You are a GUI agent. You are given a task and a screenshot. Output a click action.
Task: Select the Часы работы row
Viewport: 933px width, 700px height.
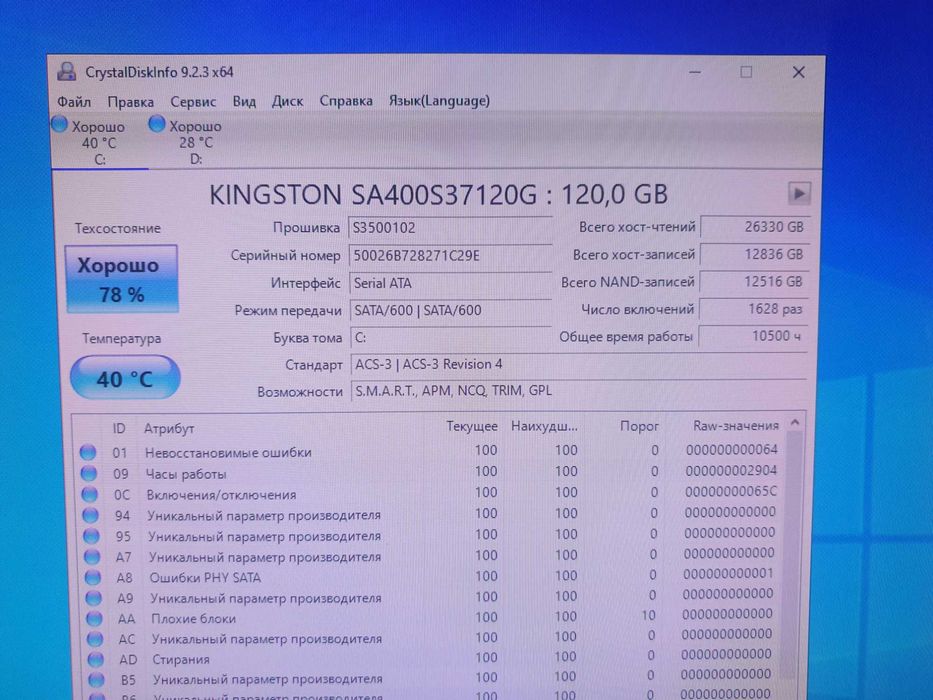point(430,472)
